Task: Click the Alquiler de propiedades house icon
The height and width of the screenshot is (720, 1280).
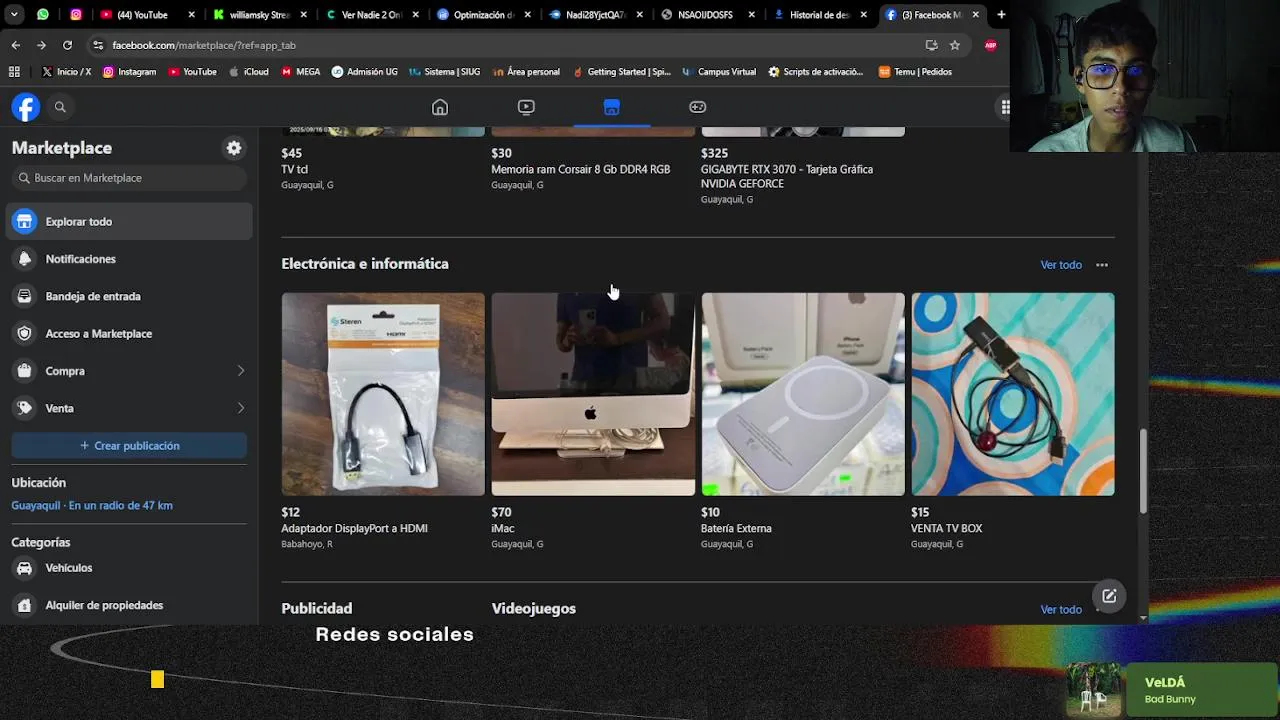Action: coord(25,605)
